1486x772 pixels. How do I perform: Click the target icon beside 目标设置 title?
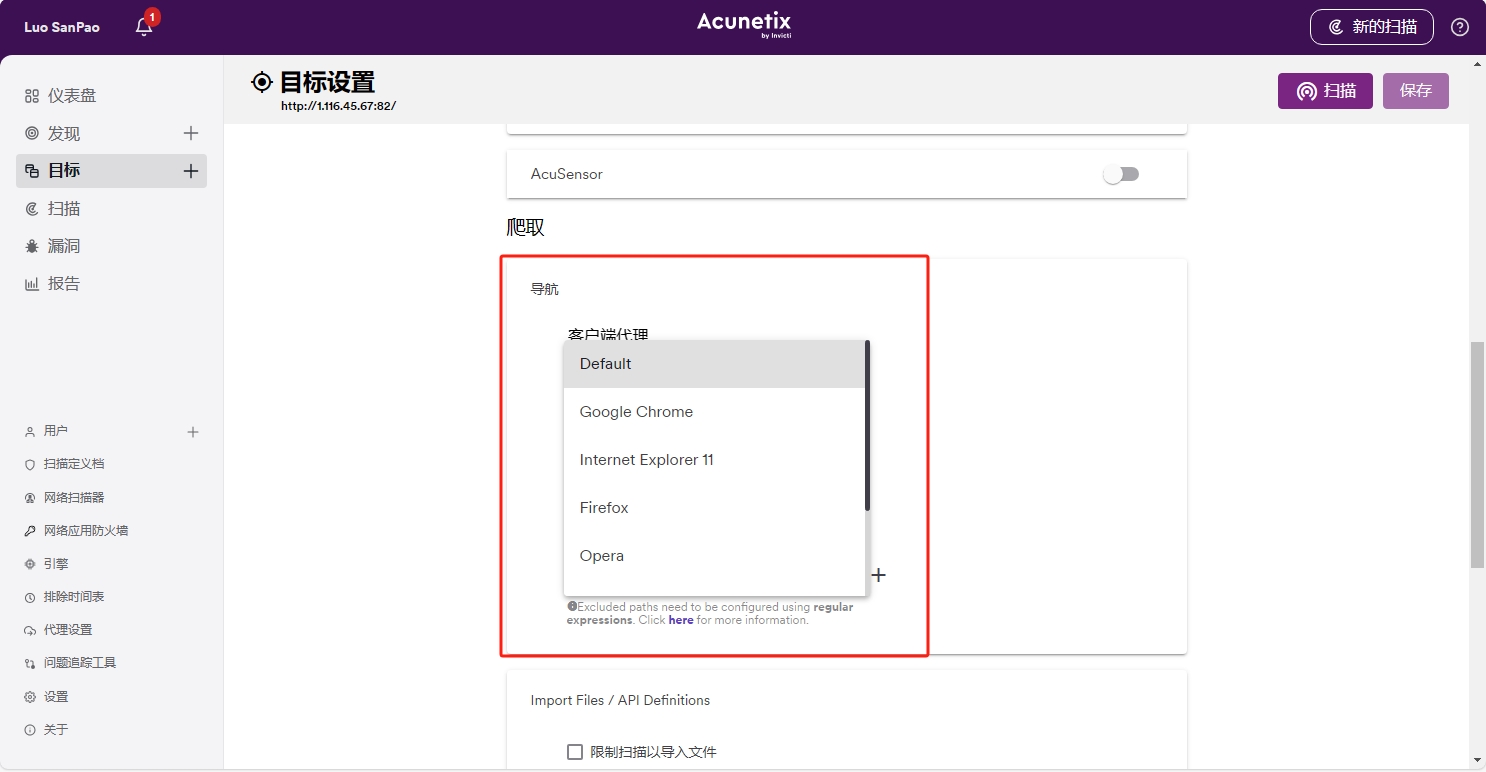coord(262,82)
